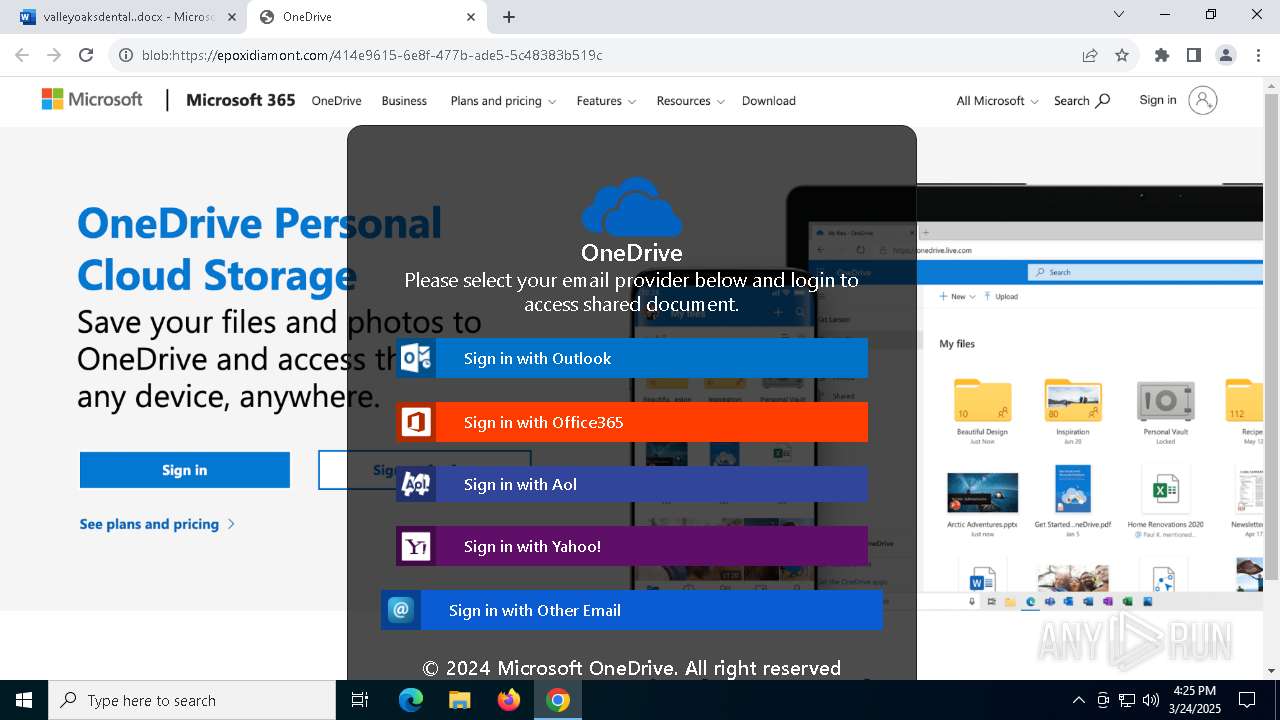
Task: Open File Explorer from taskbar
Action: (459, 700)
